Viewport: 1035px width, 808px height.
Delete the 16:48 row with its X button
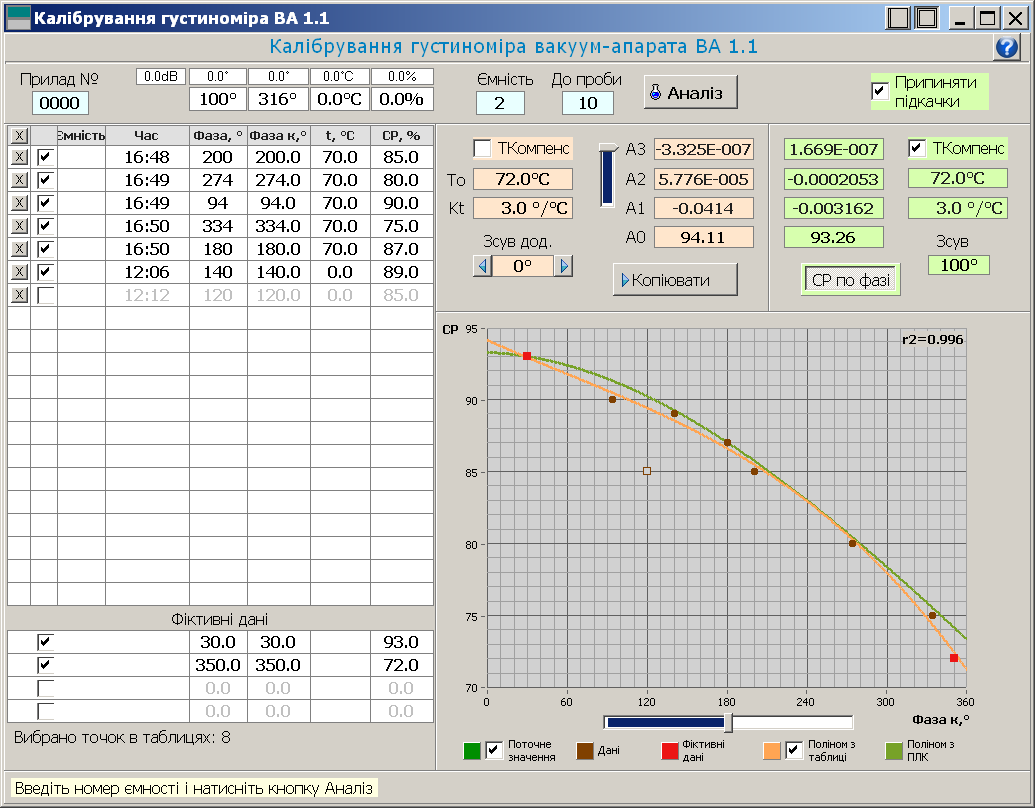click(18, 157)
